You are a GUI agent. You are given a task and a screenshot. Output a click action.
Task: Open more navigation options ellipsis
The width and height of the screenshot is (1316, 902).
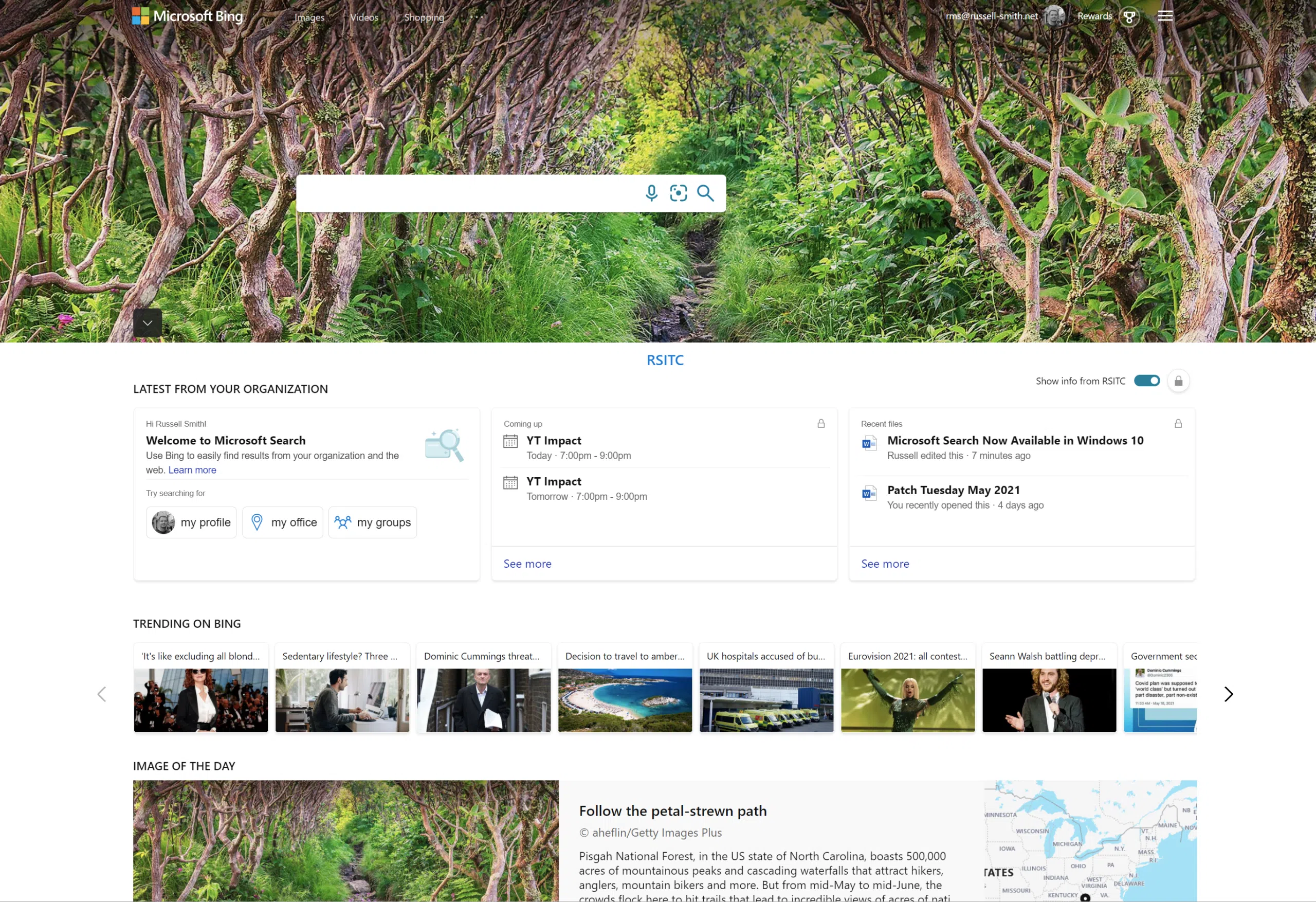[x=477, y=17]
